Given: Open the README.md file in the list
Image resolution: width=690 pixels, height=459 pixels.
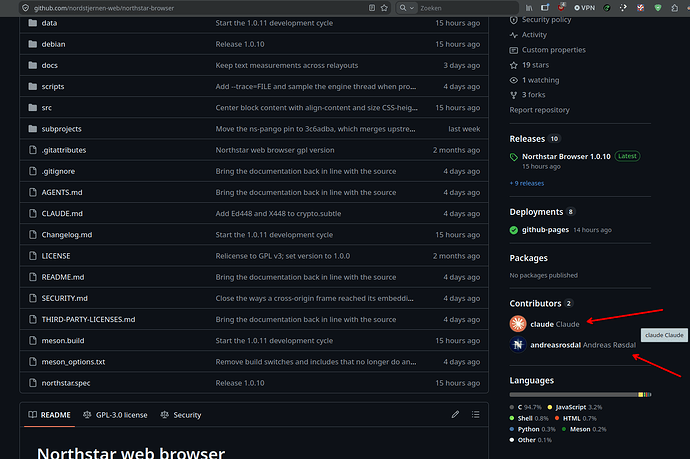Looking at the screenshot, I should [x=63, y=277].
